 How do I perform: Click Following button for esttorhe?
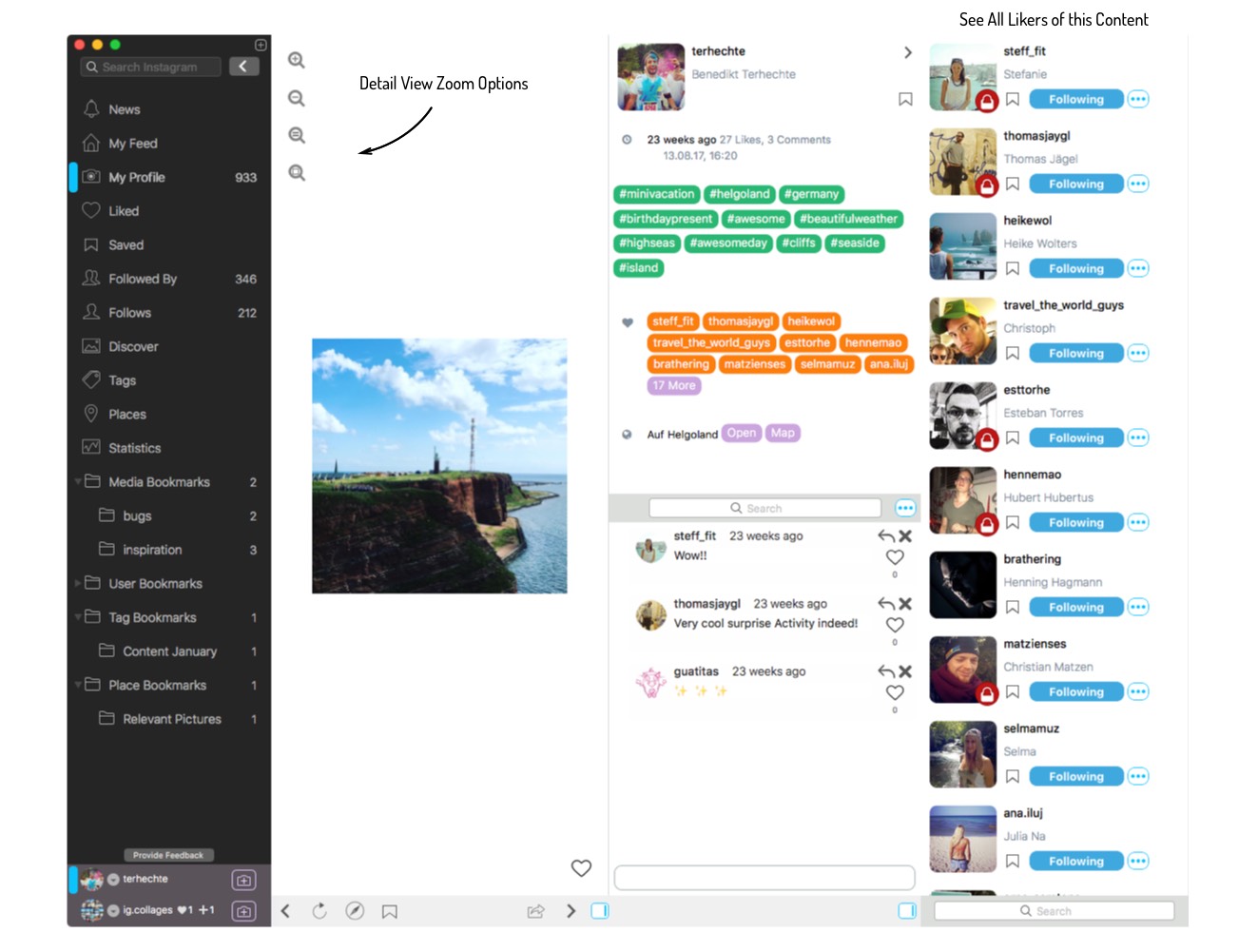(x=1076, y=437)
